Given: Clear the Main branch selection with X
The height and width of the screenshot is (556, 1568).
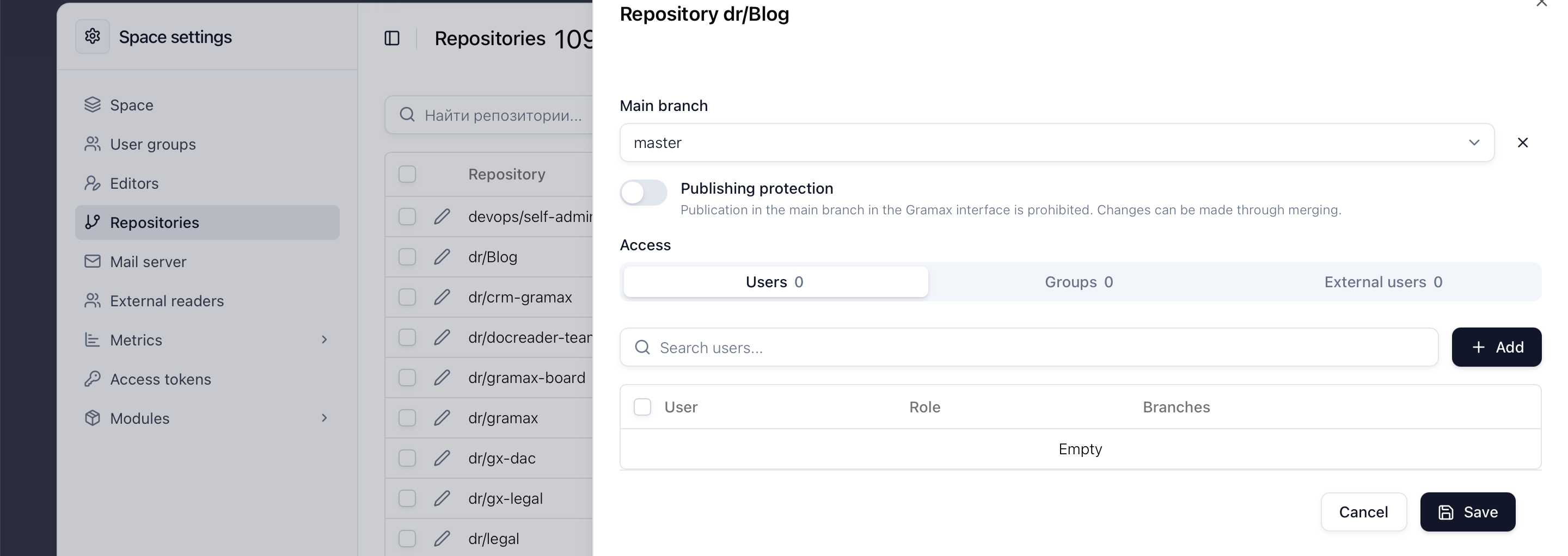Looking at the screenshot, I should (1522, 143).
